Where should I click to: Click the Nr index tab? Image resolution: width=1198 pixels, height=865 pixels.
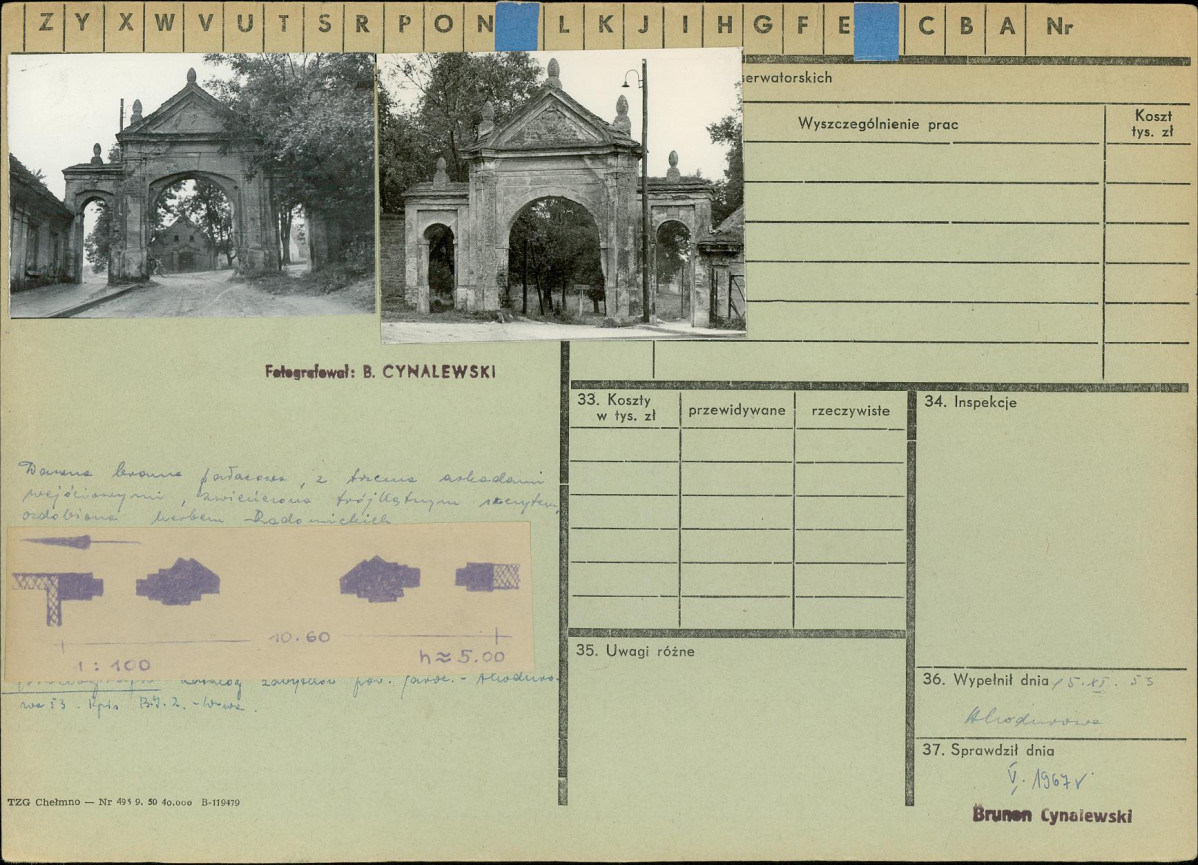(1059, 27)
